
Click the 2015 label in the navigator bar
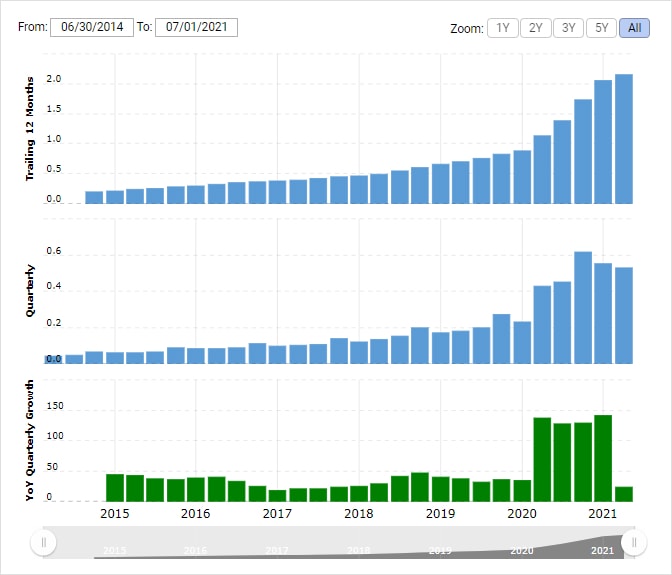click(x=114, y=550)
